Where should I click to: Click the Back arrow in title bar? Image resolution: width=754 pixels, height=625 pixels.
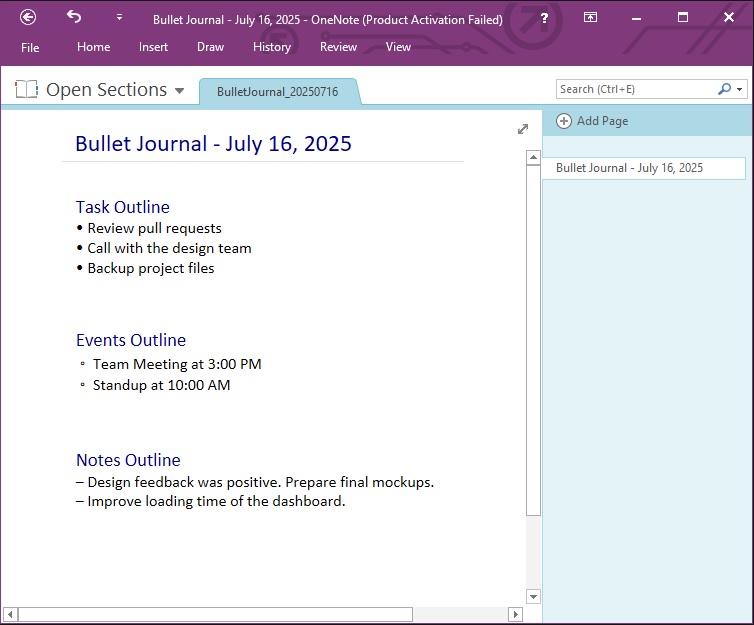28,17
